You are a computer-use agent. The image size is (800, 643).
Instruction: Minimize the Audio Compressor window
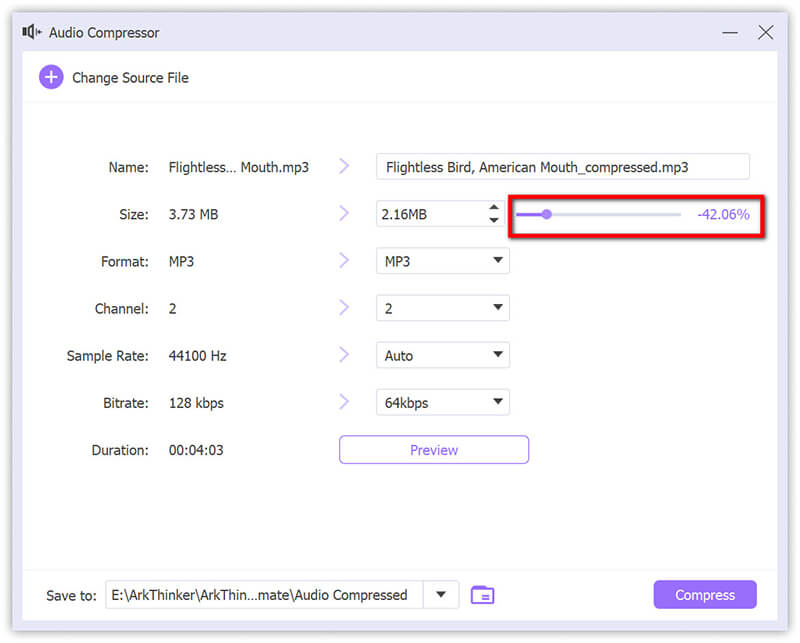(730, 33)
